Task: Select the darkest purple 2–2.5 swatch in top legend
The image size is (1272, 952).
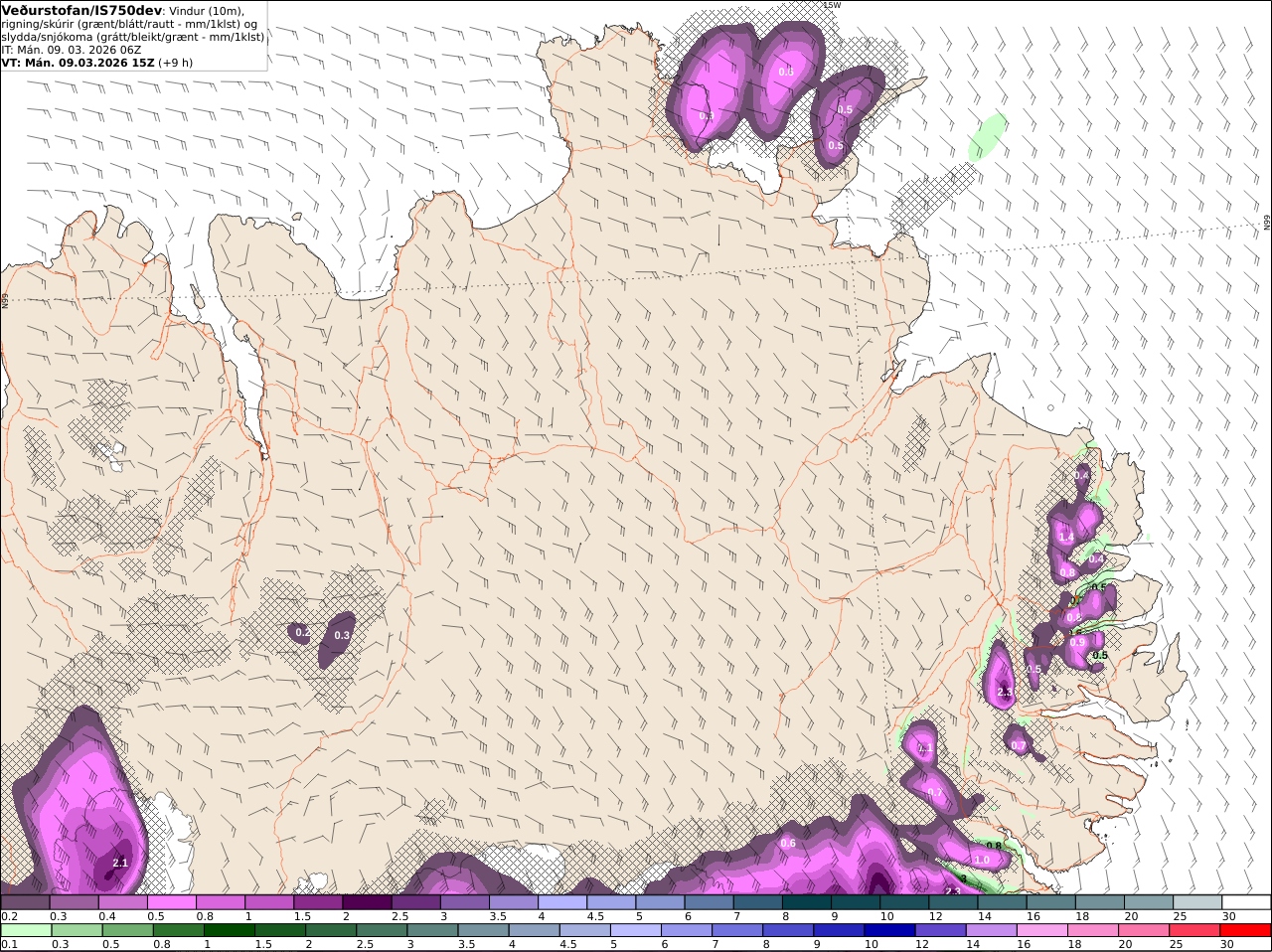Action: point(367,902)
